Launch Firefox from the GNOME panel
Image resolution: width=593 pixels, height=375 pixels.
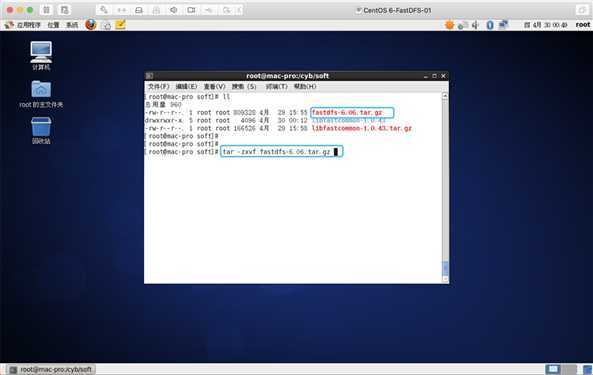tap(91, 25)
